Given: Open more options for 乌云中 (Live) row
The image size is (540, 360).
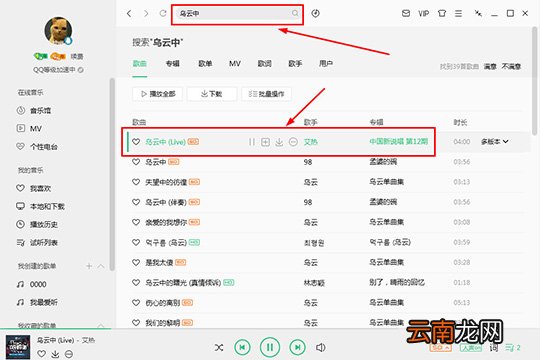Looking at the screenshot, I should point(293,142).
